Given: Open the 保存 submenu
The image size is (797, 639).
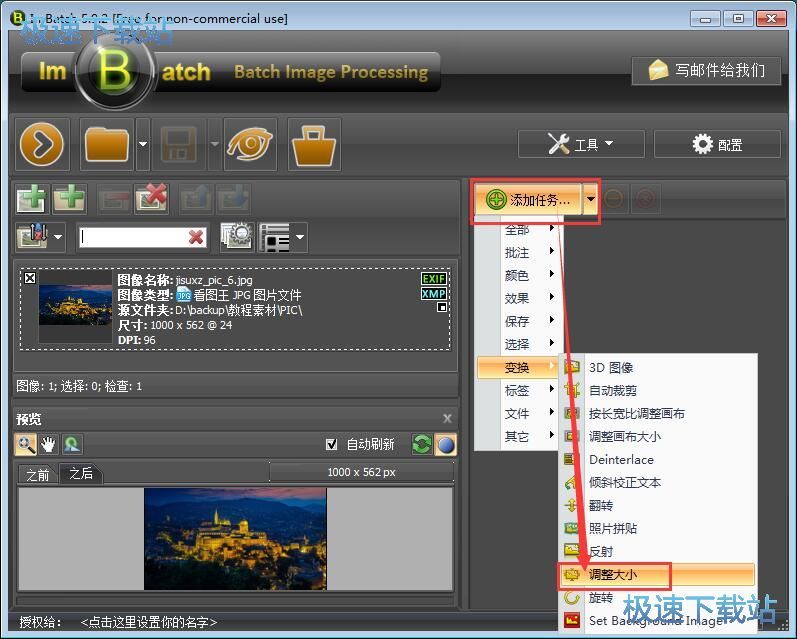Looking at the screenshot, I should point(518,321).
